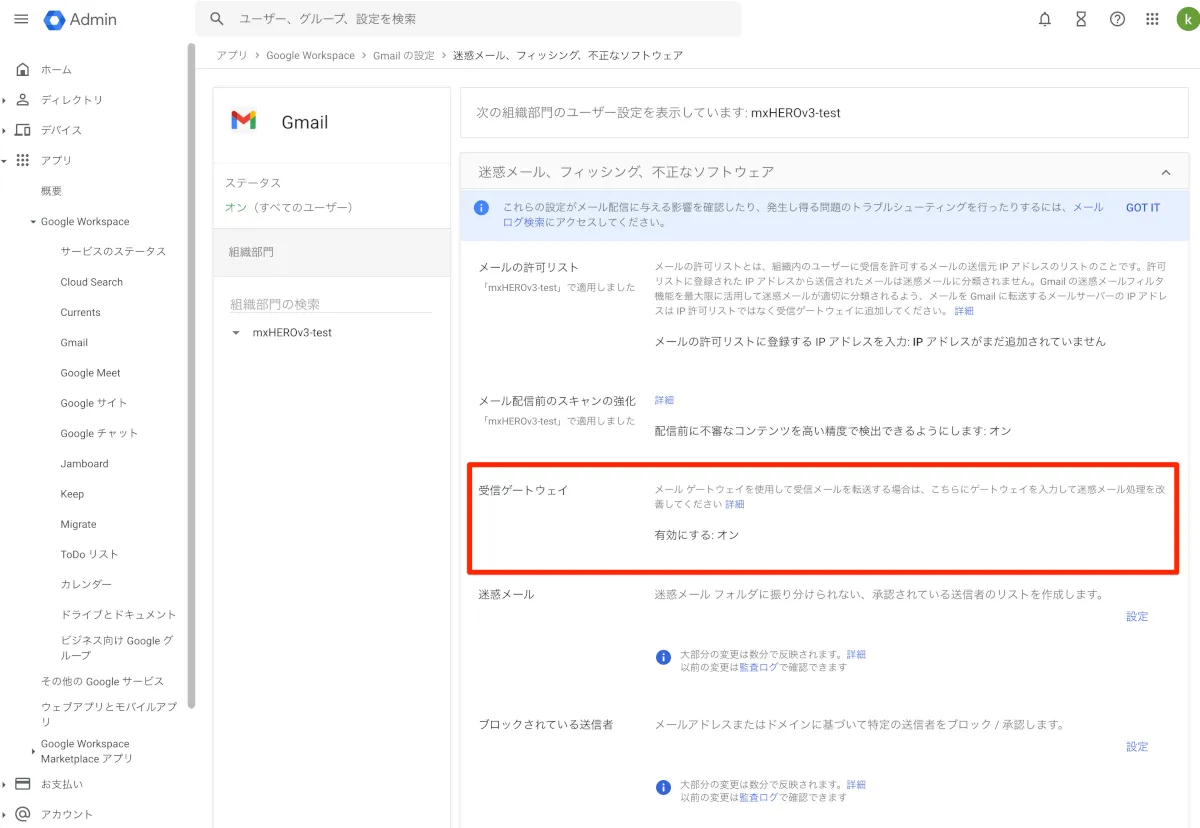Click 詳細 link for メール配信前のスキャンの強化
Image resolution: width=1200 pixels, height=828 pixels.
(664, 400)
